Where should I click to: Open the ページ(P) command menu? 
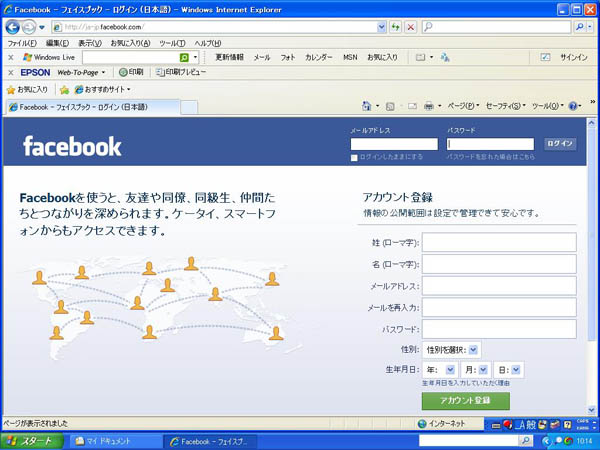(x=463, y=106)
